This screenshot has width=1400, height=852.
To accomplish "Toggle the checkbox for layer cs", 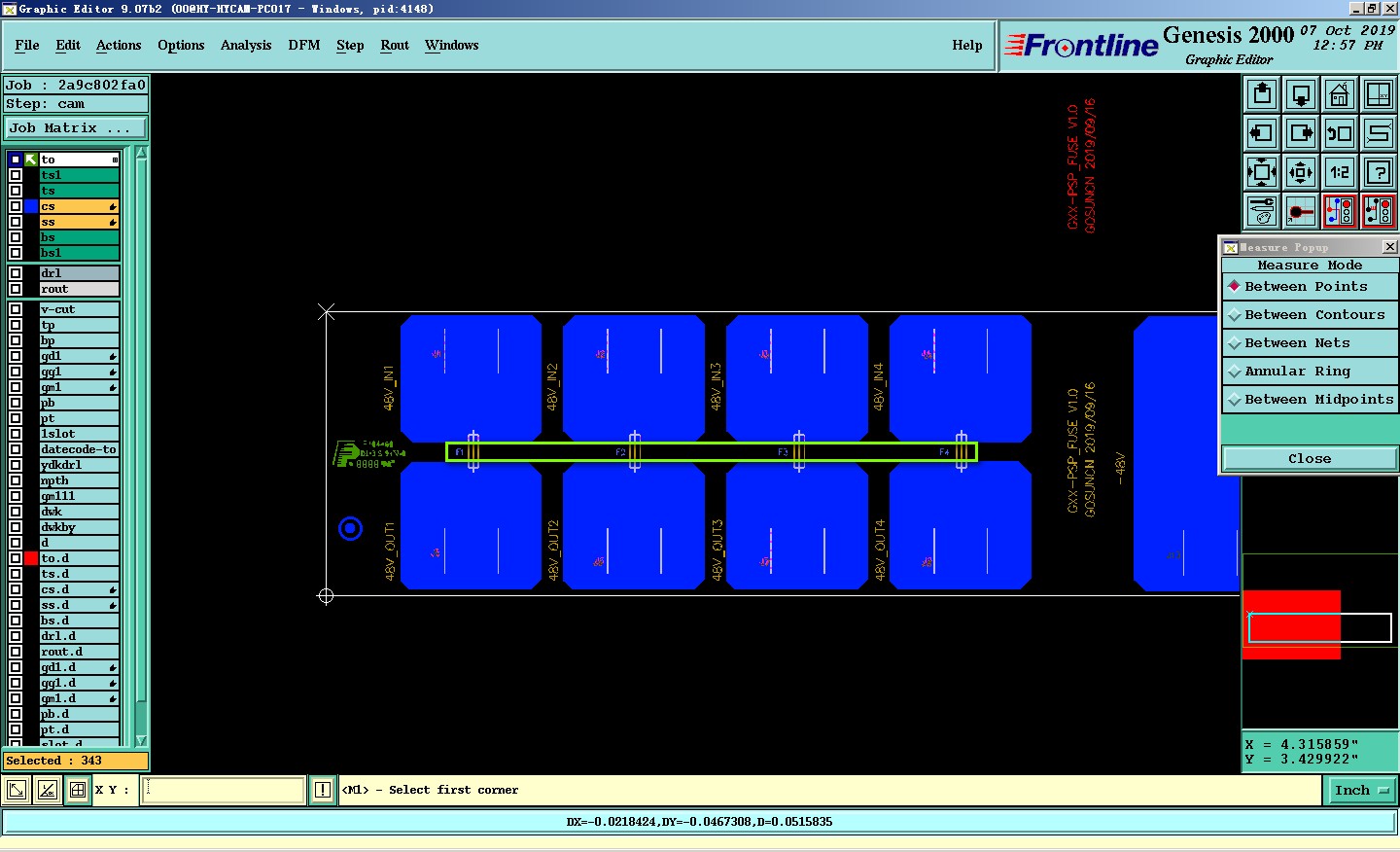I will [16, 206].
